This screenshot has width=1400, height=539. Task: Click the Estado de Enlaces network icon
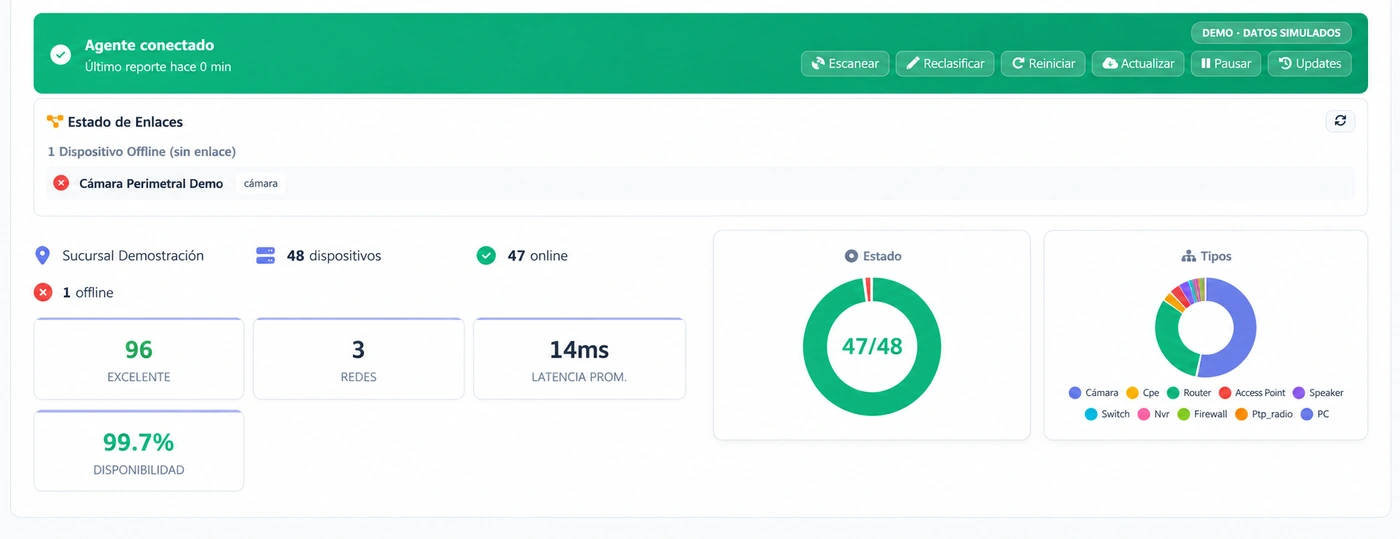click(55, 122)
